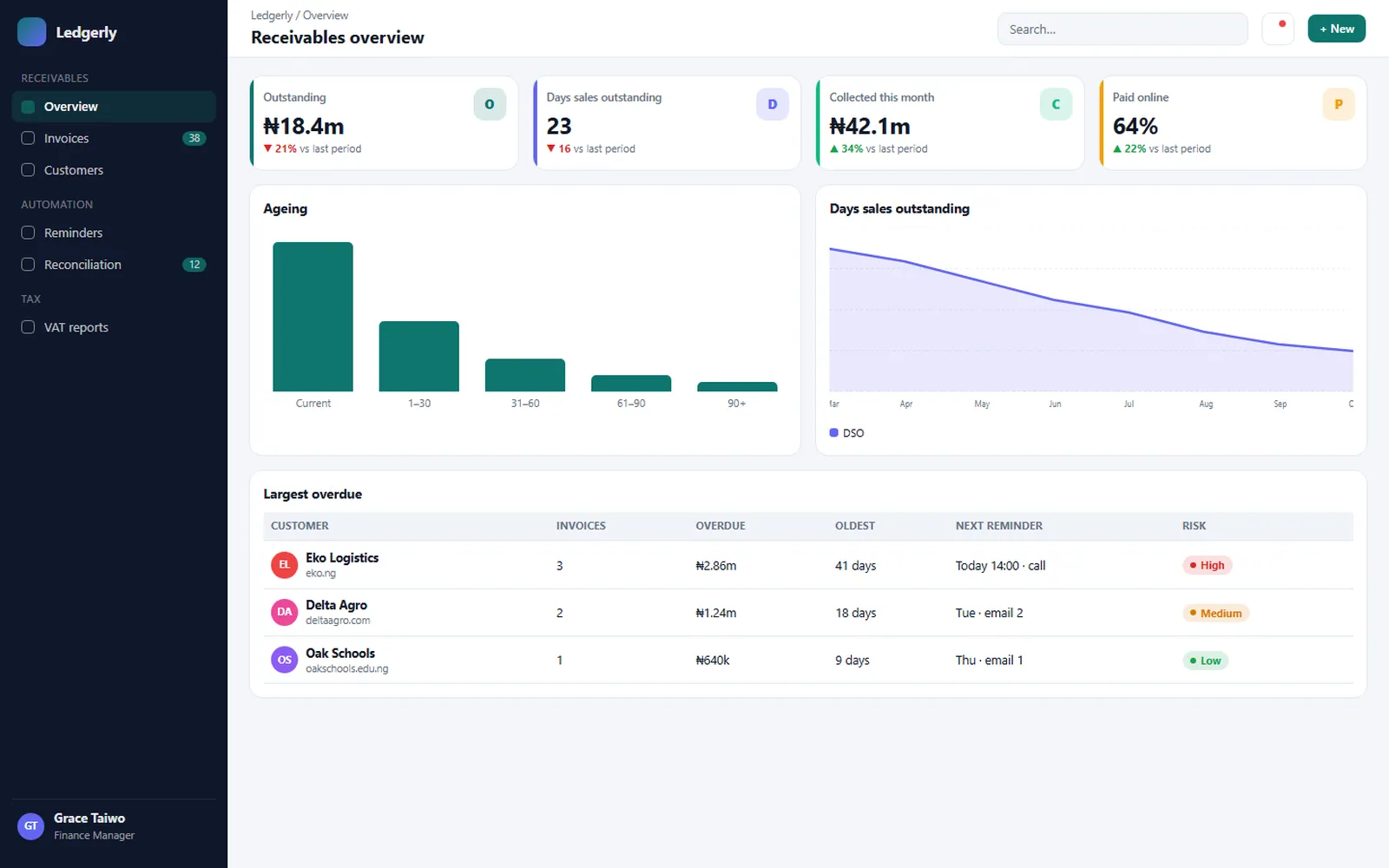The image size is (1389, 868).
Task: Click the Days sales outstanding D icon
Action: coord(773,104)
